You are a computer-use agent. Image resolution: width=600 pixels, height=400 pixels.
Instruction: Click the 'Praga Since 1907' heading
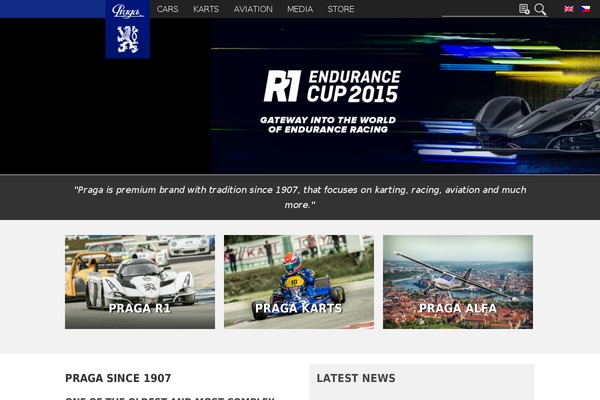point(118,378)
